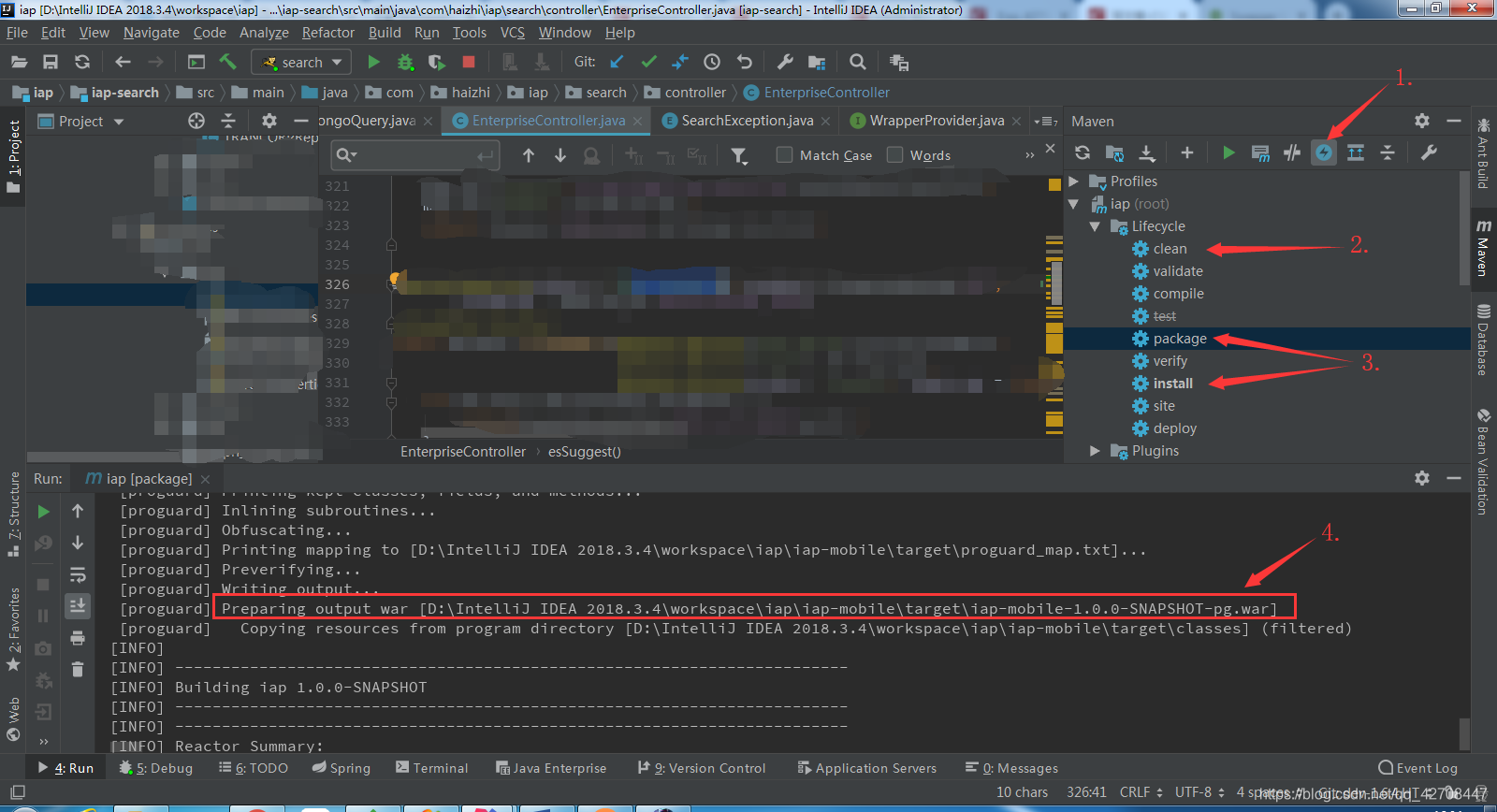1497x812 pixels.
Task: Toggle the Maven tool window side tab
Action: tap(1483, 248)
